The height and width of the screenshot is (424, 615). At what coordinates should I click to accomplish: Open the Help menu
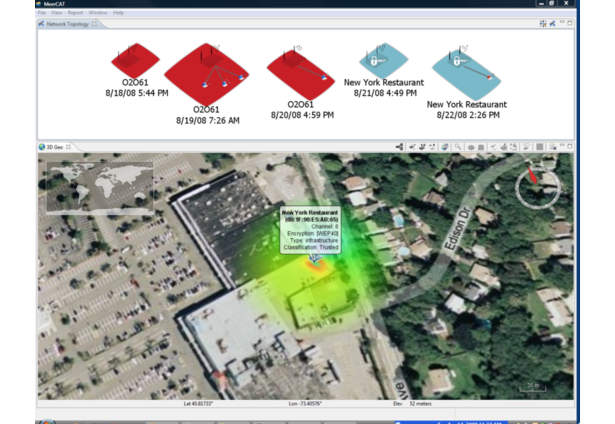(x=118, y=13)
